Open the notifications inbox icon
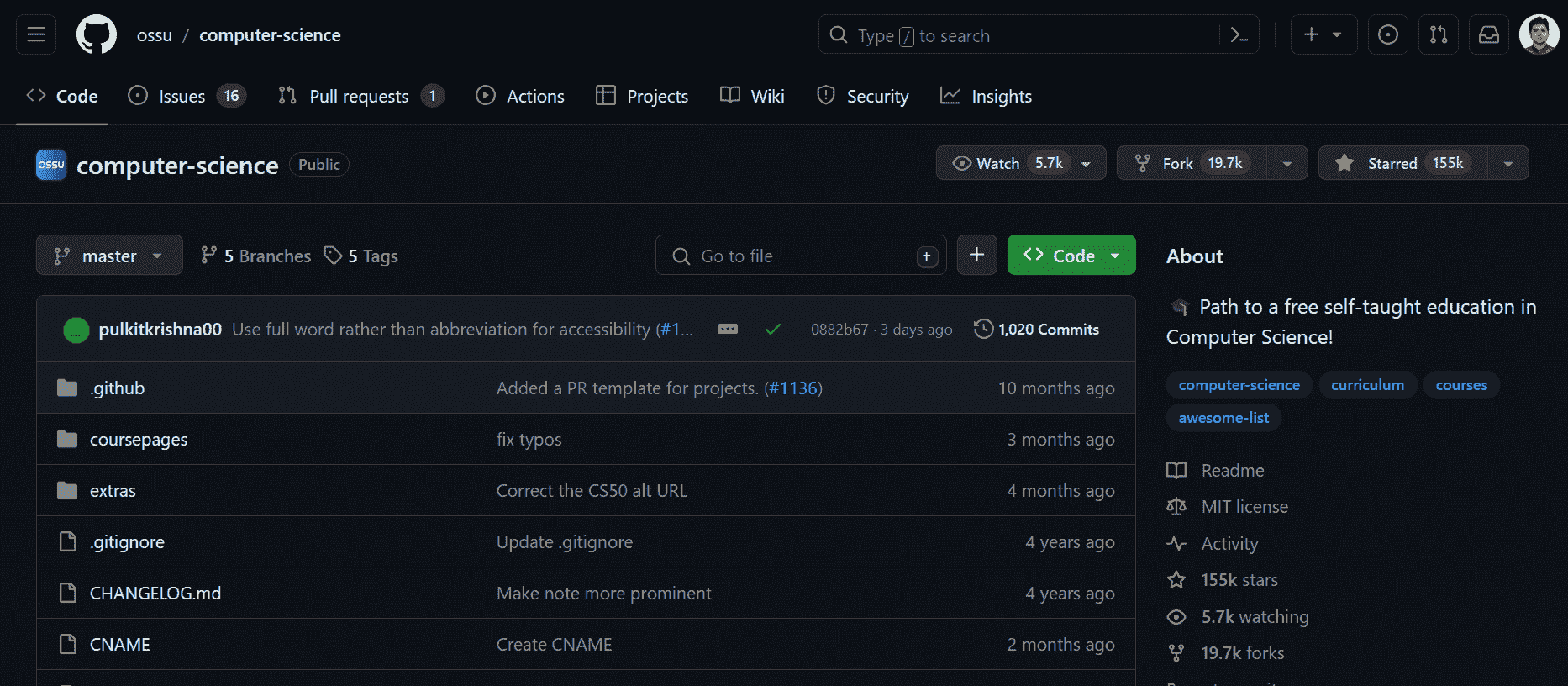 1489,34
